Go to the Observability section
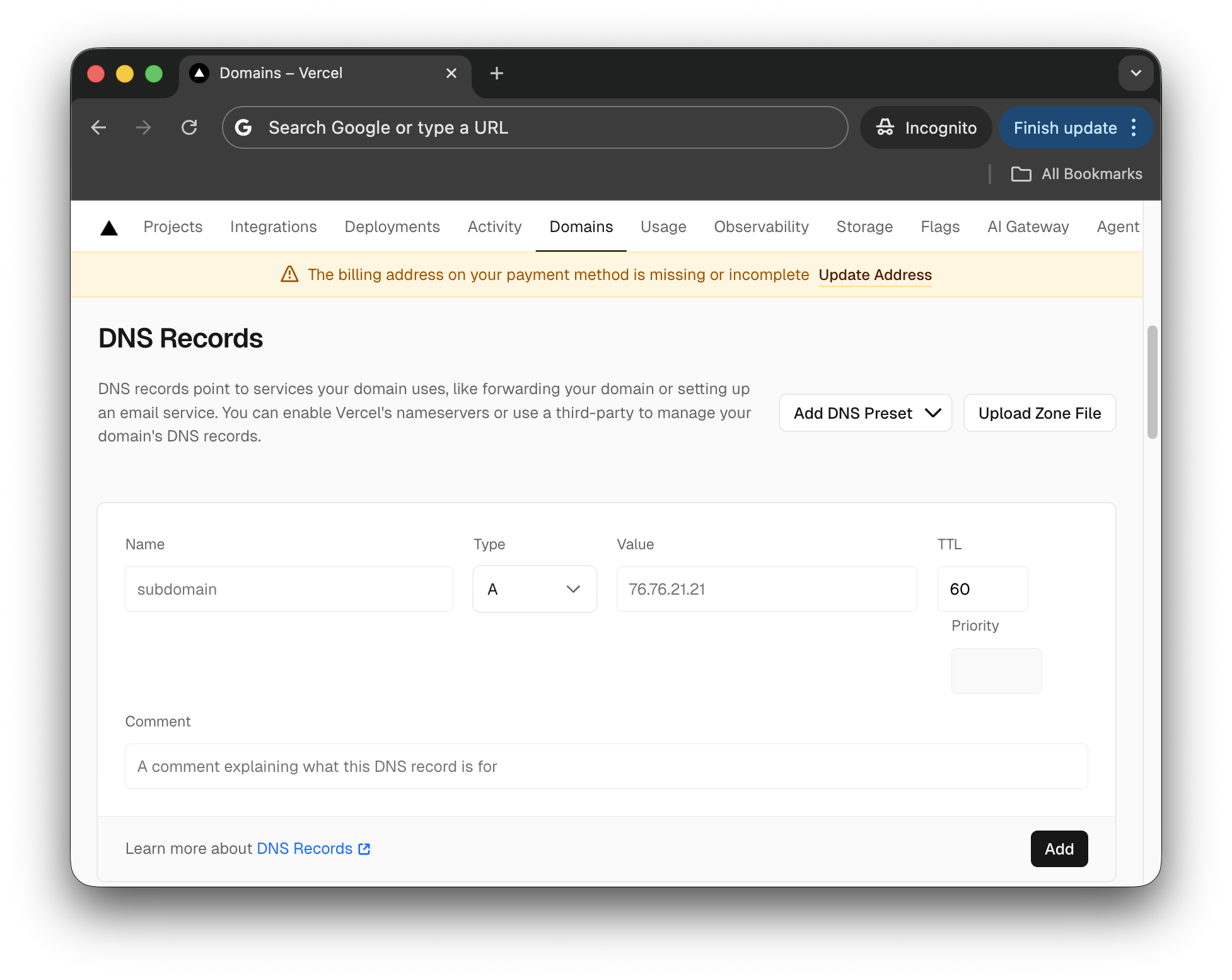Image resolution: width=1232 pixels, height=980 pixels. click(x=760, y=227)
